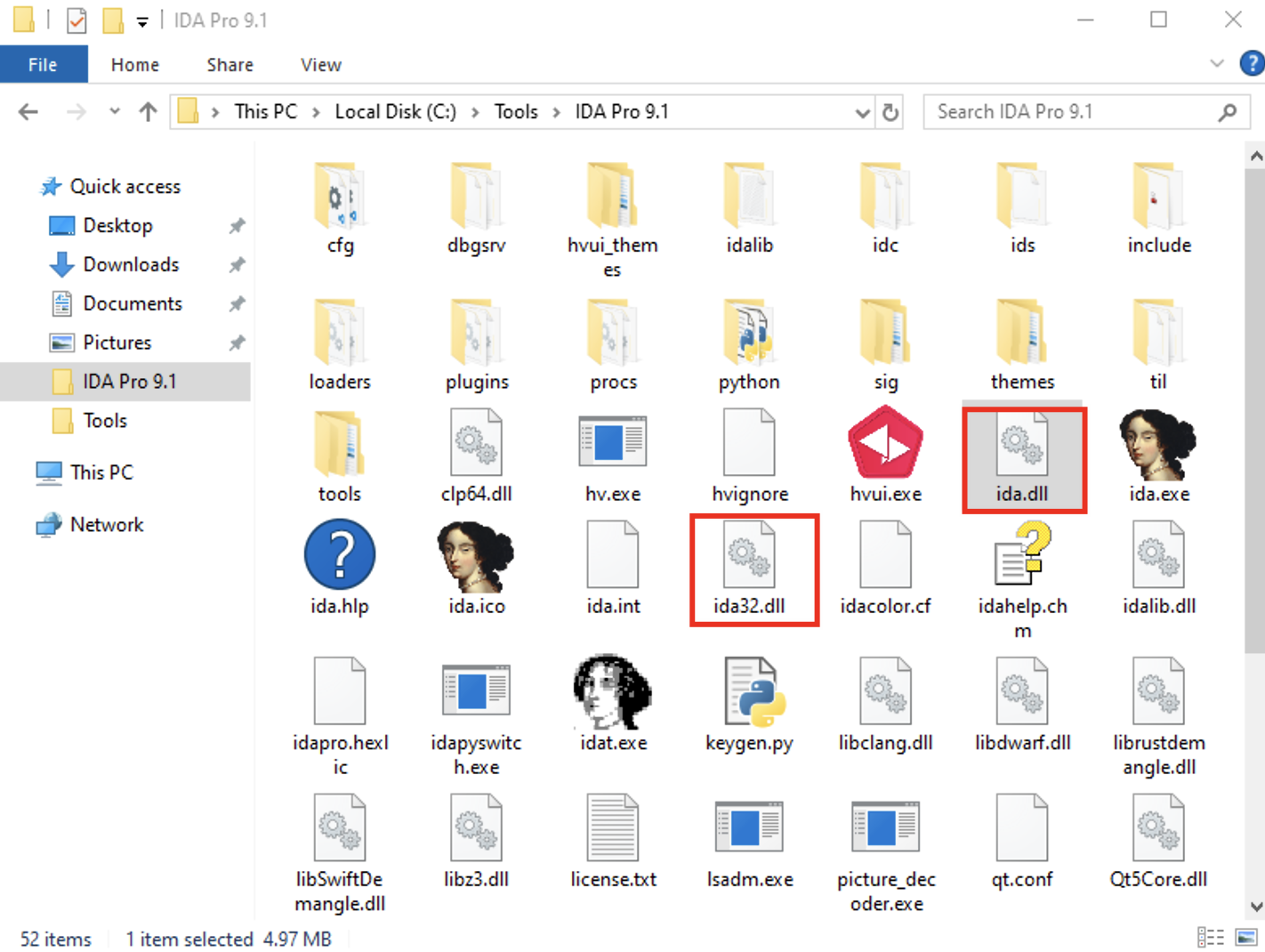Switch to large thumbnails view in status bar

pyautogui.click(x=1246, y=938)
